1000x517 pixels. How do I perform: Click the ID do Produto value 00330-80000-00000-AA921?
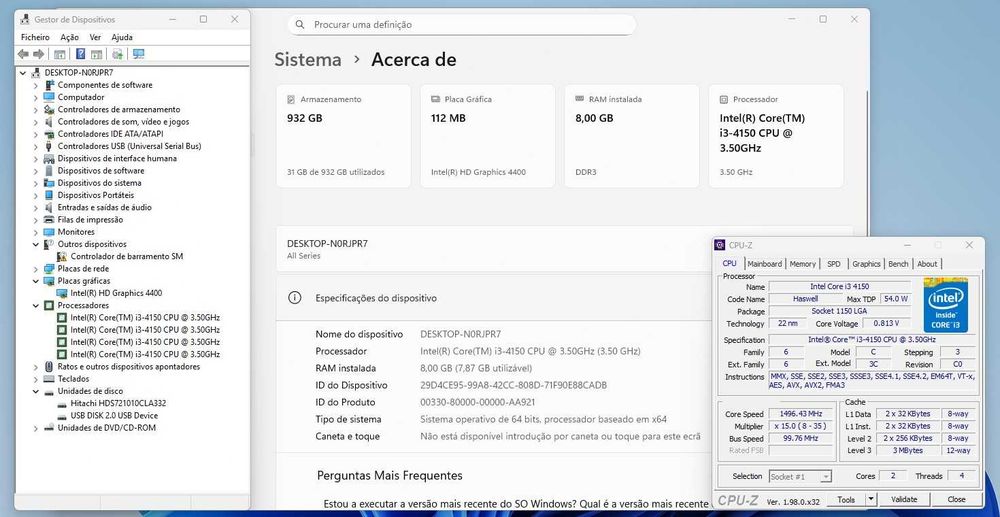tap(478, 402)
